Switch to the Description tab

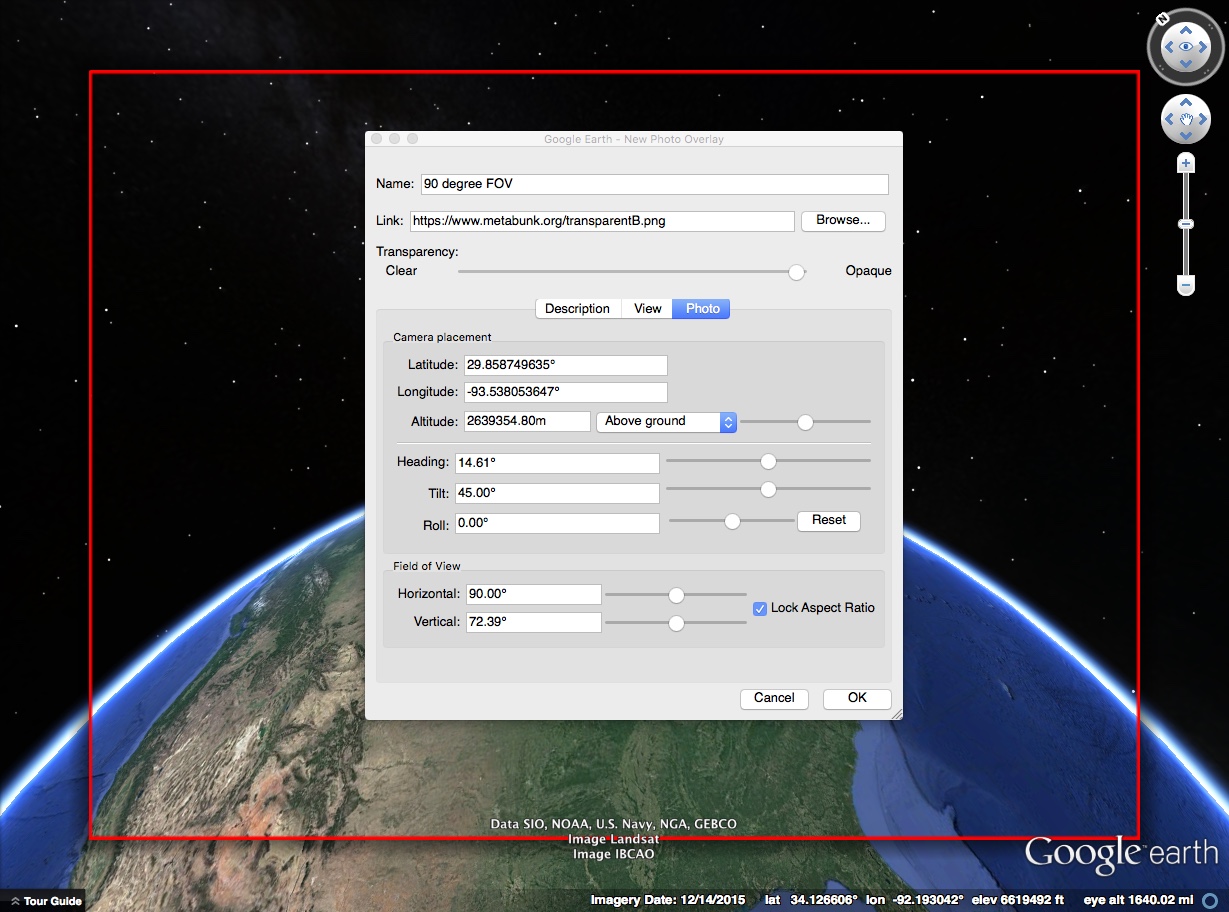[577, 309]
